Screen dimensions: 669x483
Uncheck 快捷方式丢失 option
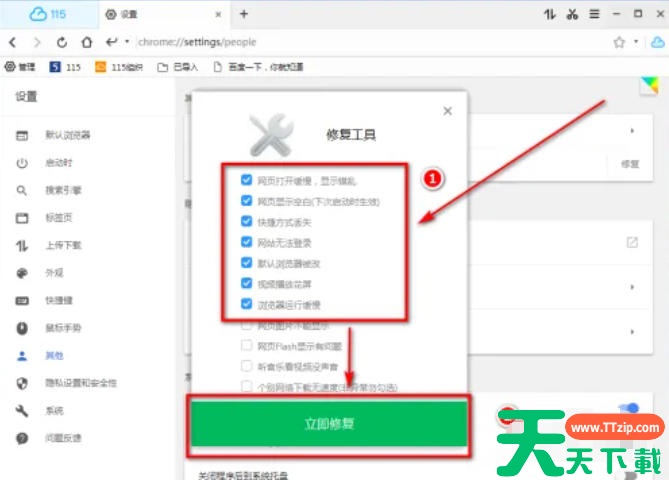pos(247,221)
